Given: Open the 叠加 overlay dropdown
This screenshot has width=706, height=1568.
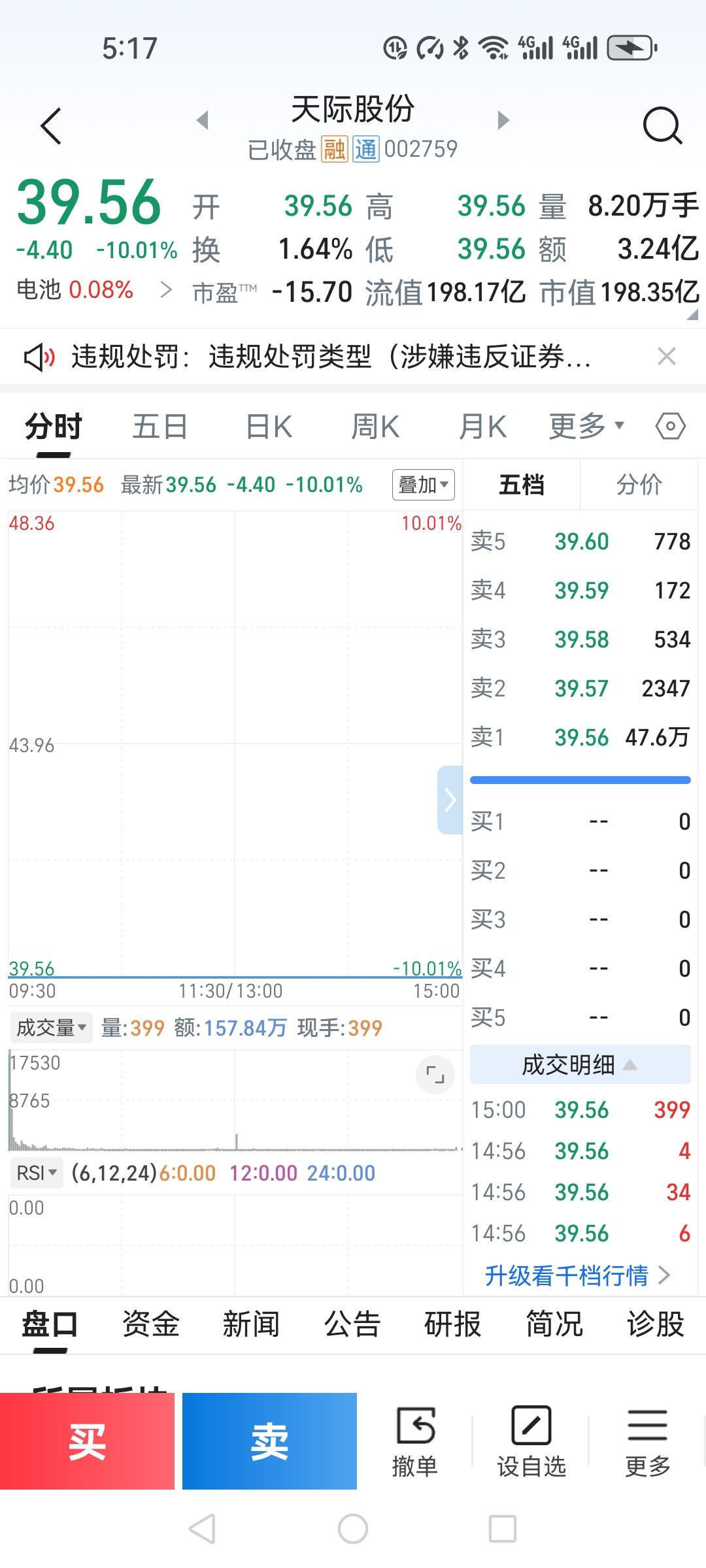Looking at the screenshot, I should click(x=424, y=485).
